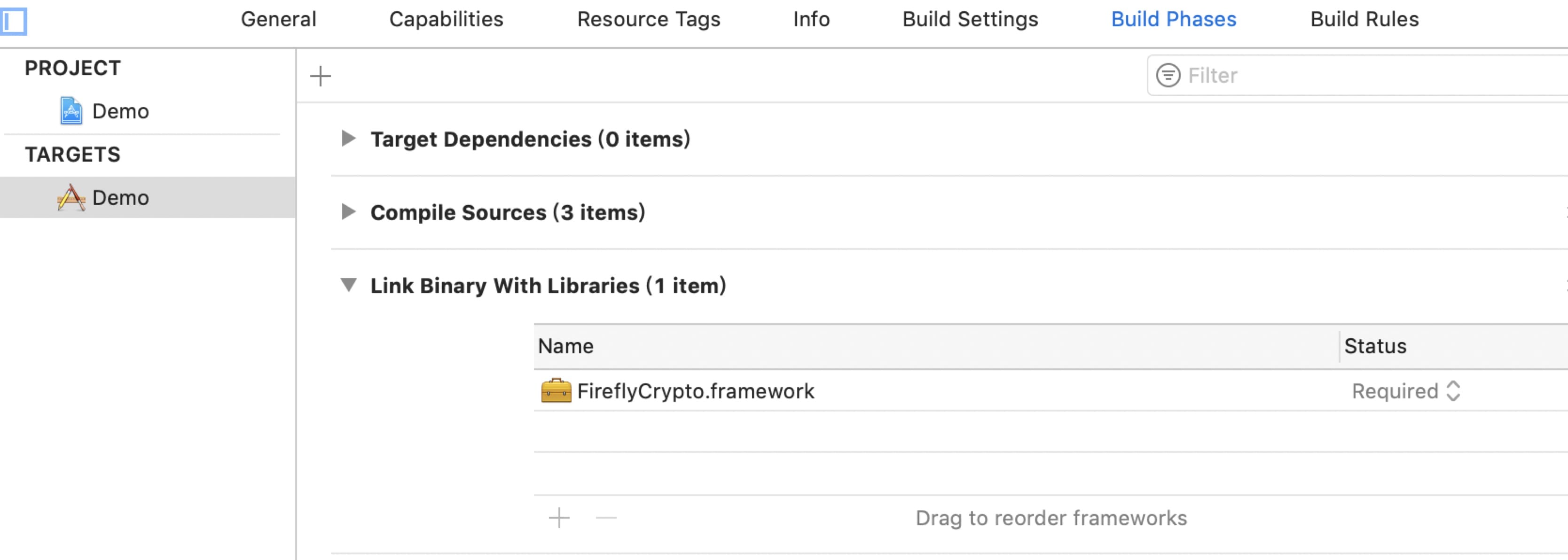Toggle the project navigator sidebar icon
Image resolution: width=1568 pixels, height=560 pixels.
click(13, 21)
